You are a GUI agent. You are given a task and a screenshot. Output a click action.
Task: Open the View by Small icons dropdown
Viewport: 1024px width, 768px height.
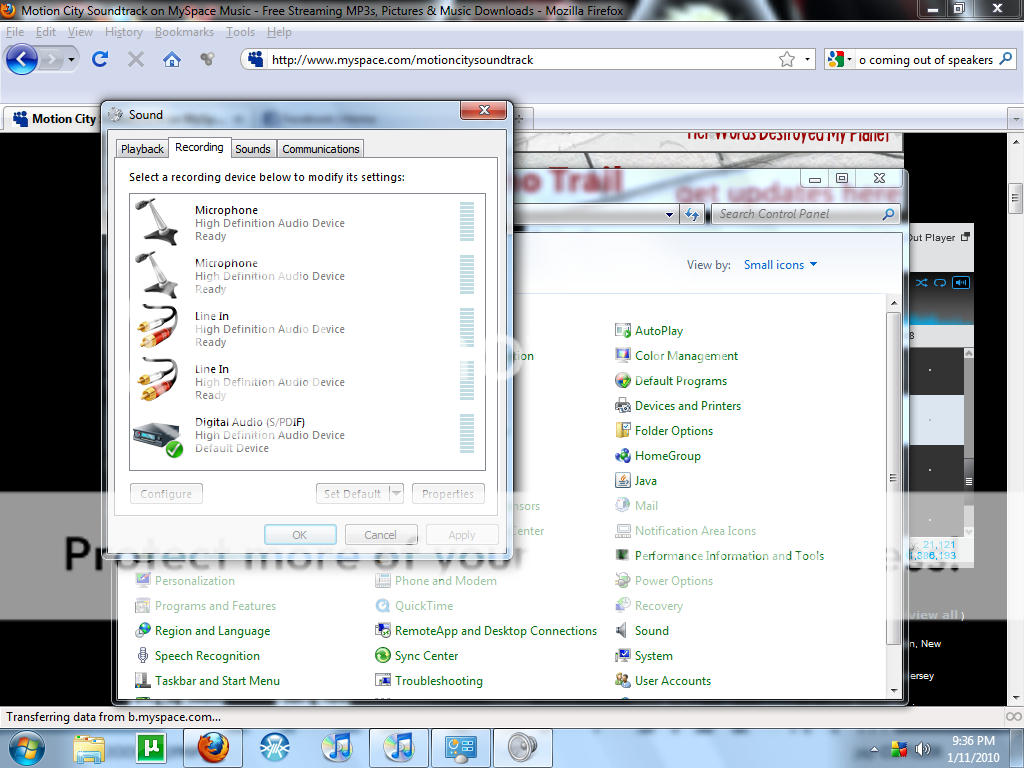780,265
